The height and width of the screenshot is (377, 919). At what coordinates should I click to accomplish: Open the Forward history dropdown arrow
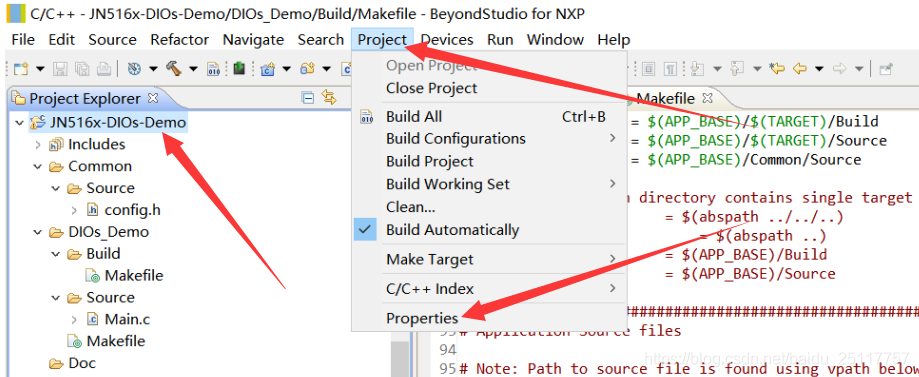[859, 69]
